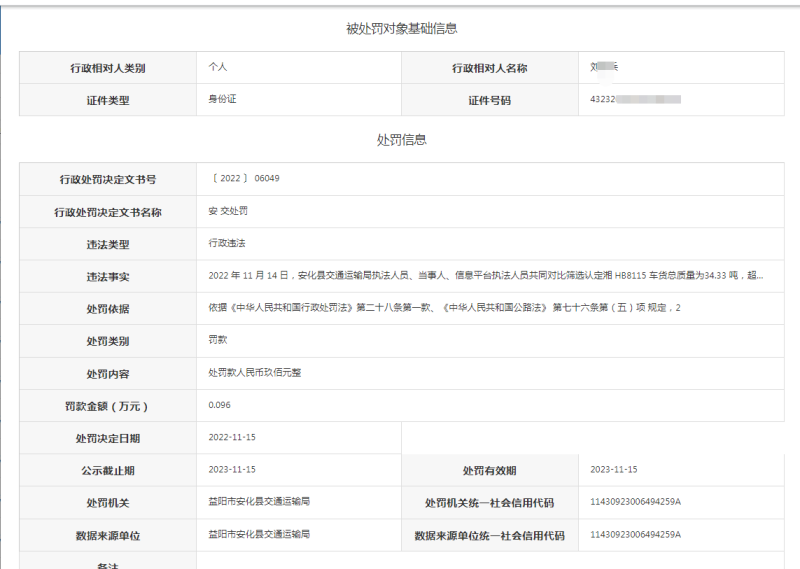Image resolution: width=800 pixels, height=569 pixels.
Task: Click the 处罚信息 section heading
Action: coord(401,140)
